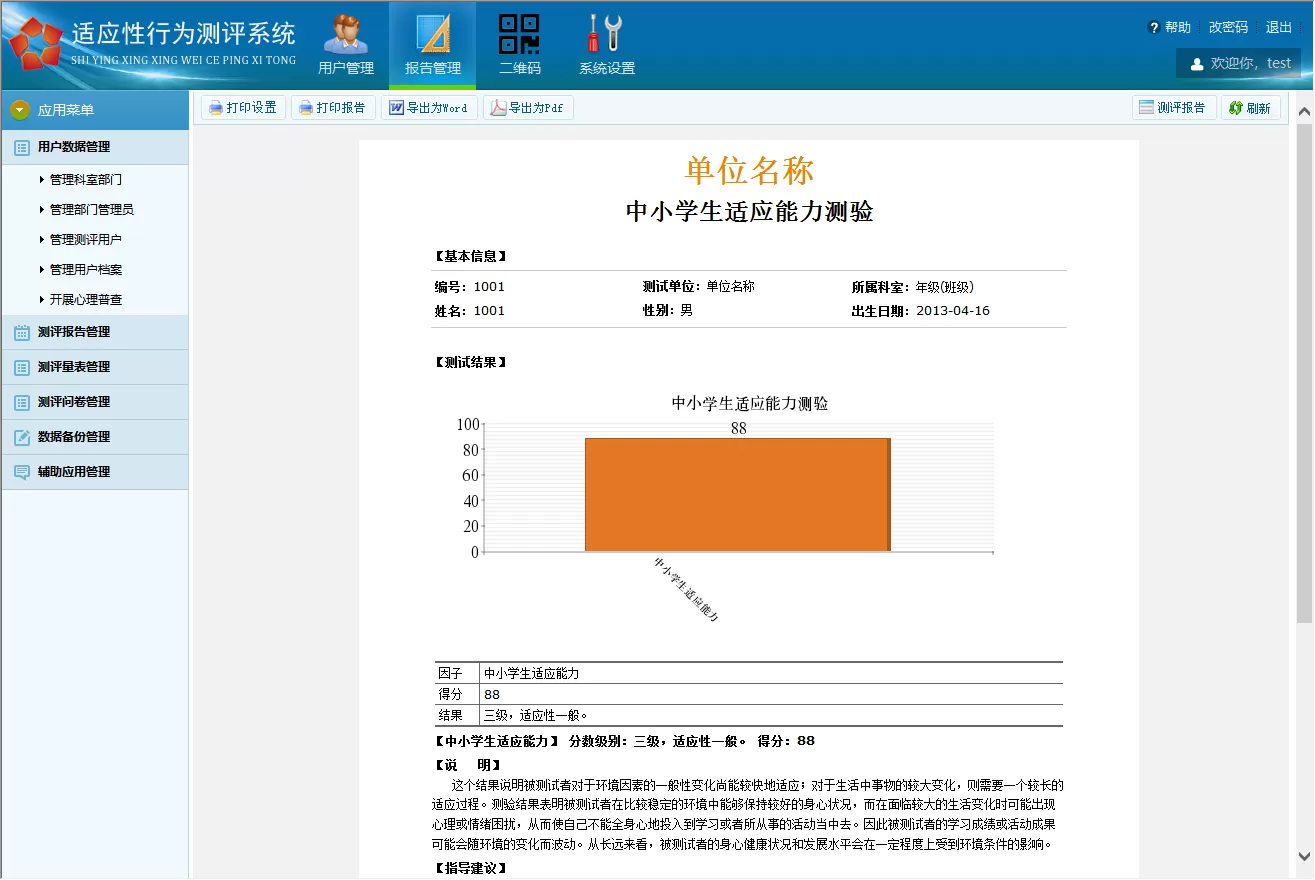The image size is (1315, 880).
Task: Click the 【指导建议】 section header
Action: coord(472,868)
